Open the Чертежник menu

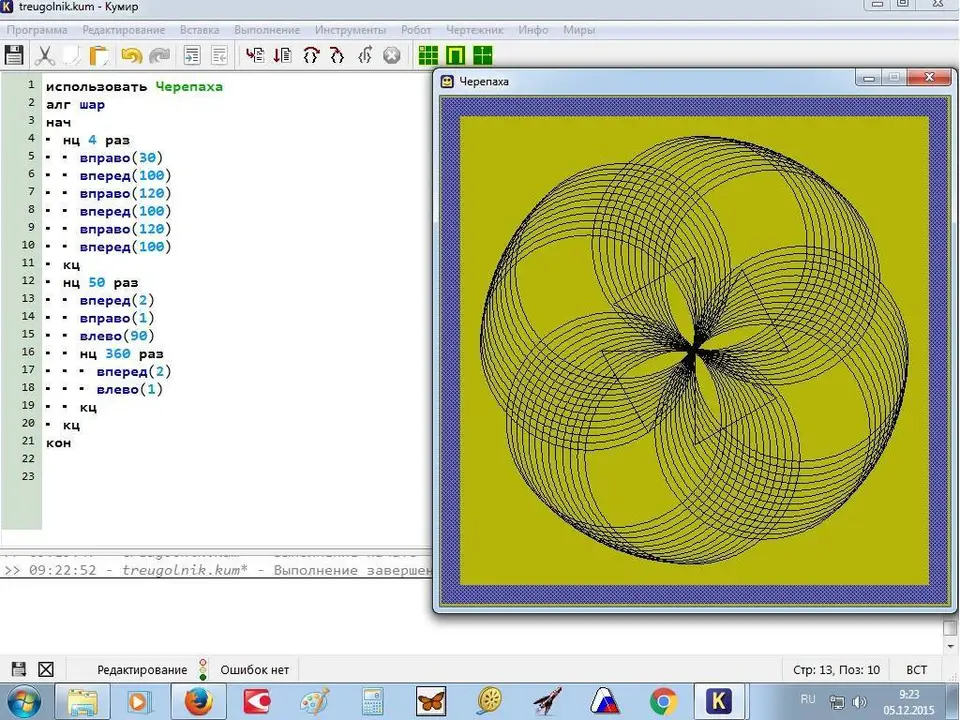[x=474, y=29]
